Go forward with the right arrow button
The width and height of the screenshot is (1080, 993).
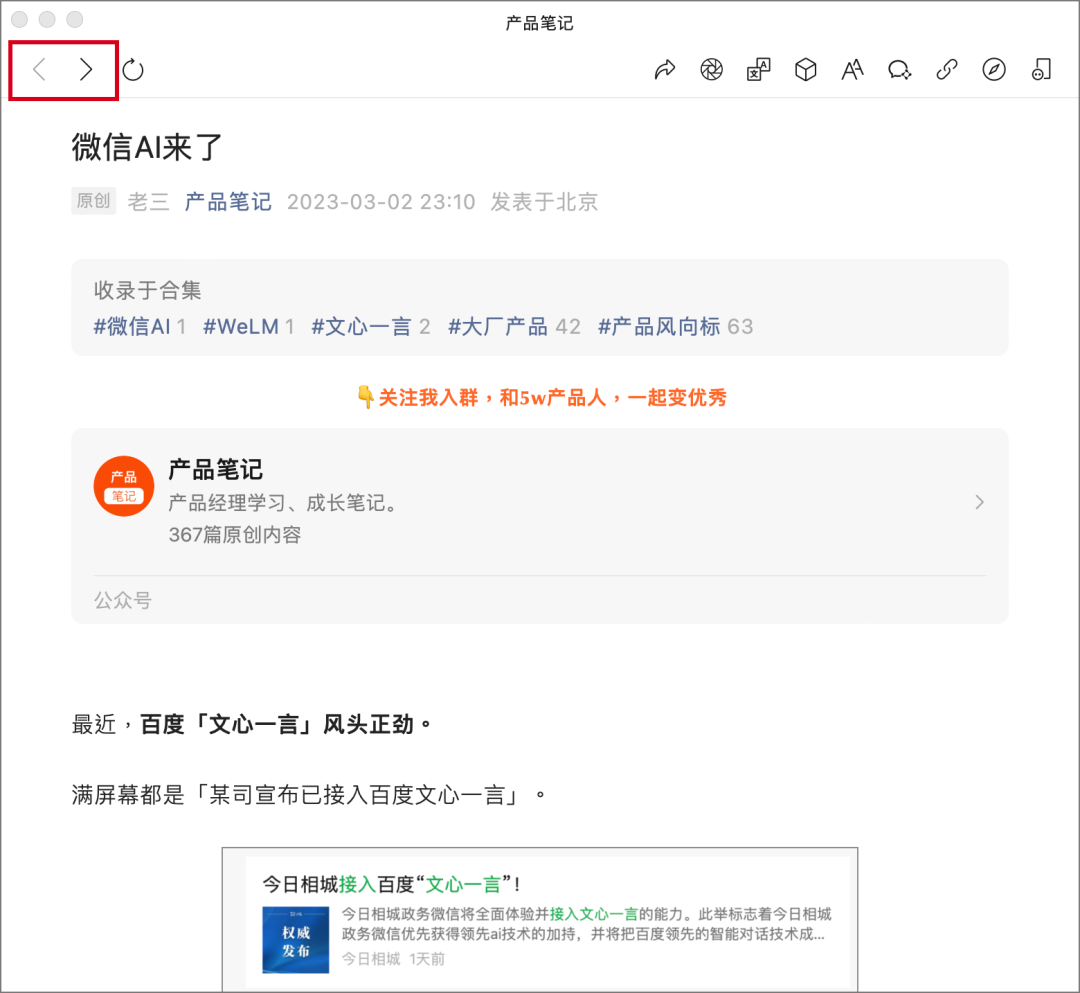[86, 70]
